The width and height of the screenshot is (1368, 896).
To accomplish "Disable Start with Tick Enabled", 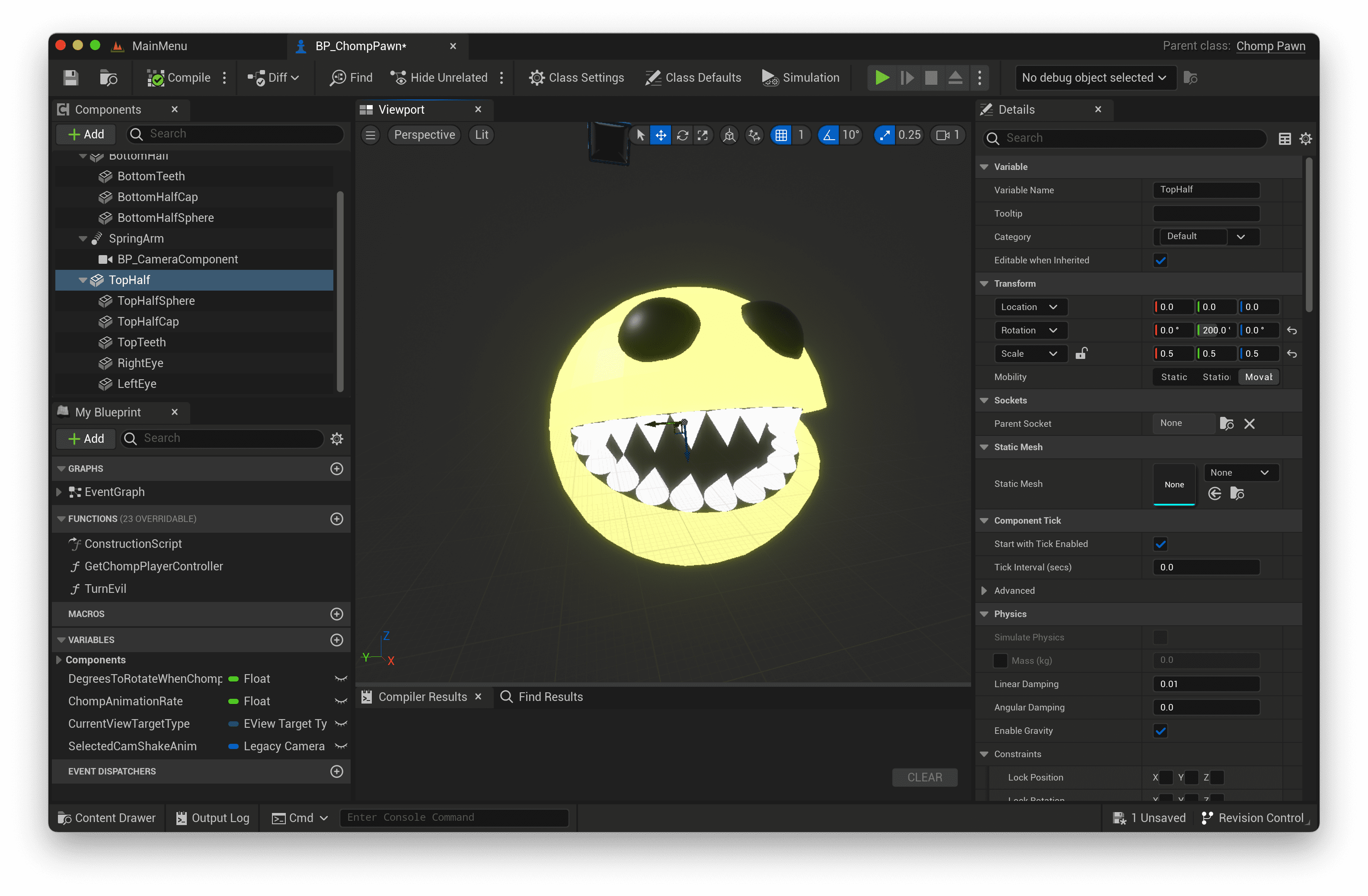I will click(1160, 544).
